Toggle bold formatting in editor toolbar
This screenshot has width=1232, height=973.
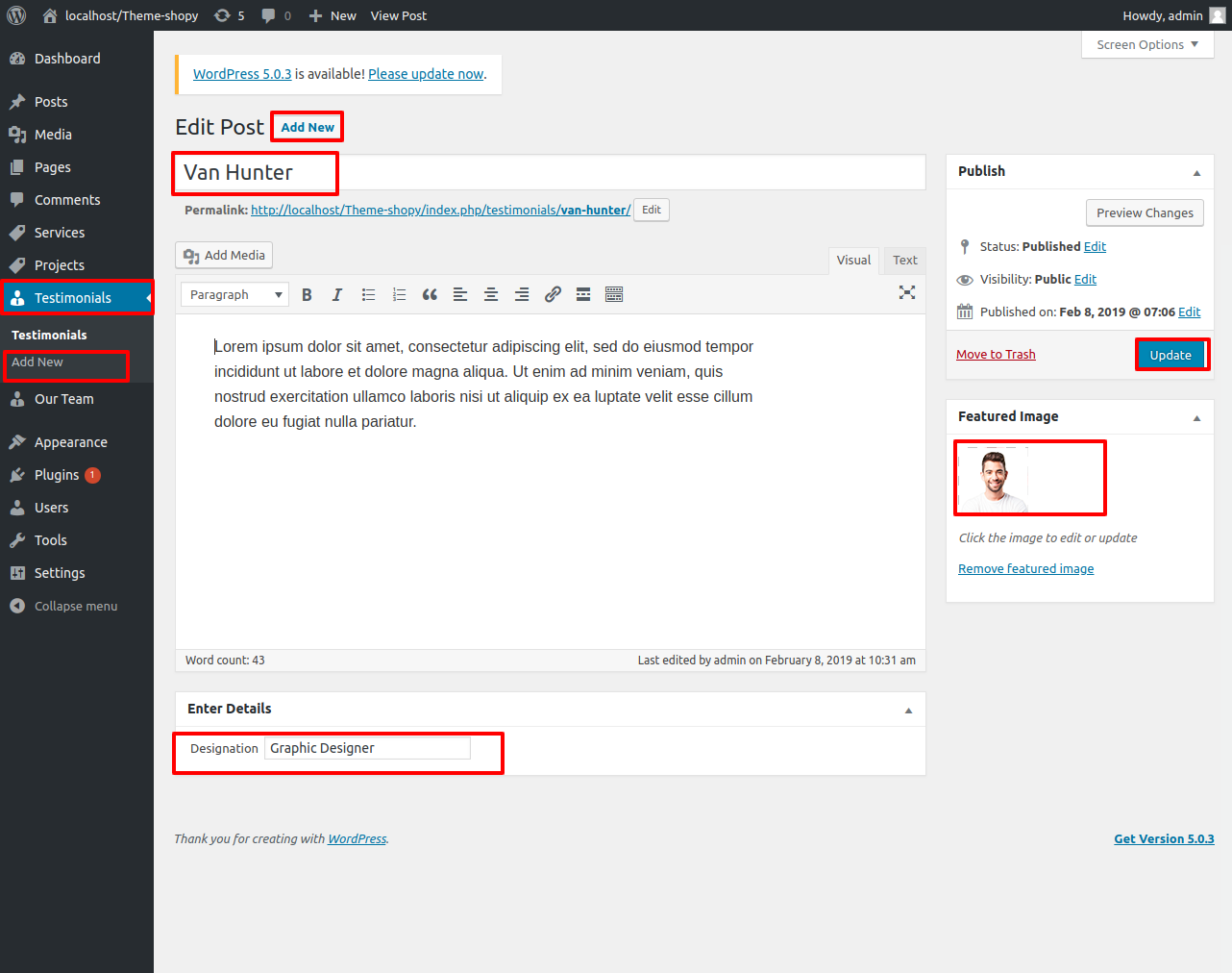tap(307, 295)
